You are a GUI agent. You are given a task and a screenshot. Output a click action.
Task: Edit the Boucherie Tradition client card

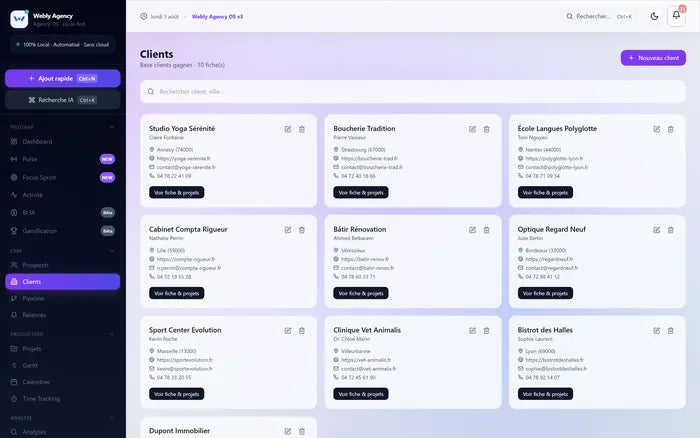(472, 129)
